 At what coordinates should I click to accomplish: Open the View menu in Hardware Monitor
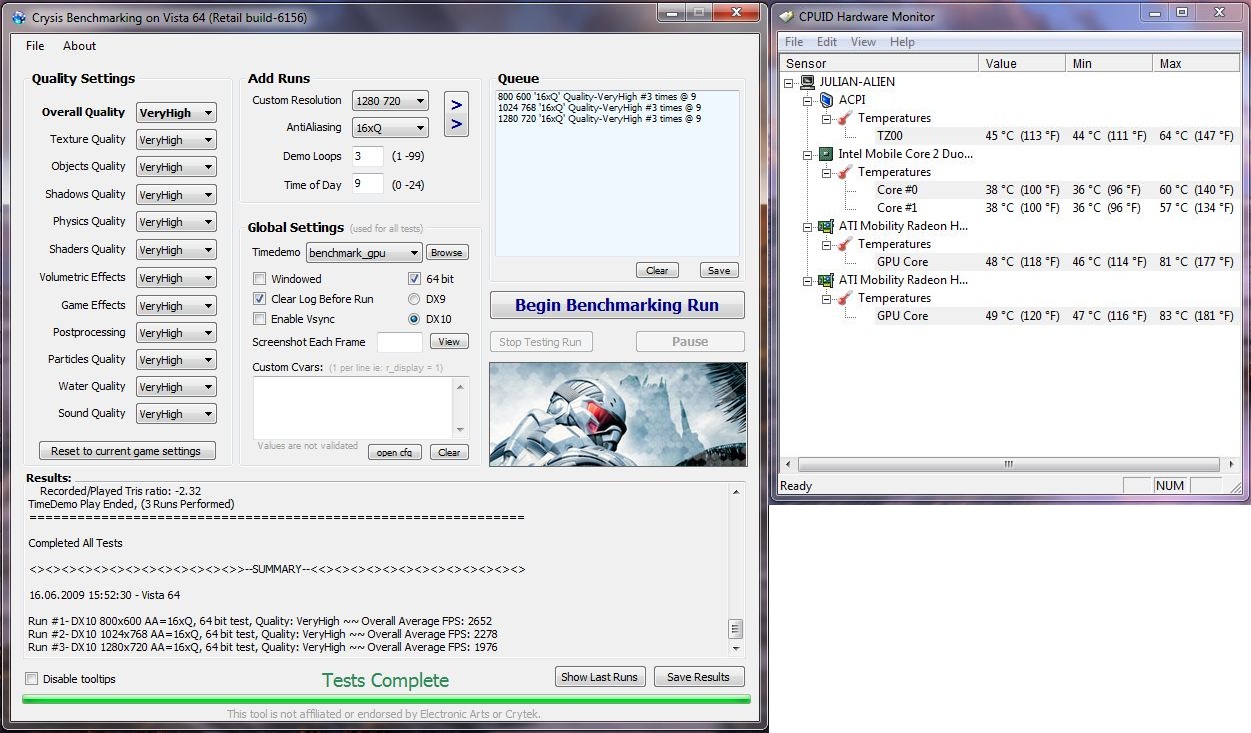864,42
